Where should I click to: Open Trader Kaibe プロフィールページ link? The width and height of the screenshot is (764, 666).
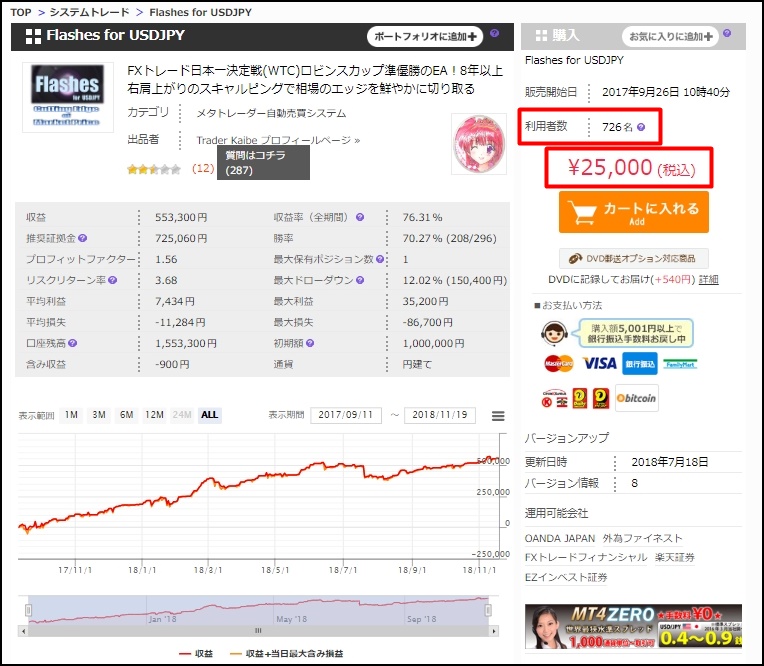click(x=277, y=141)
